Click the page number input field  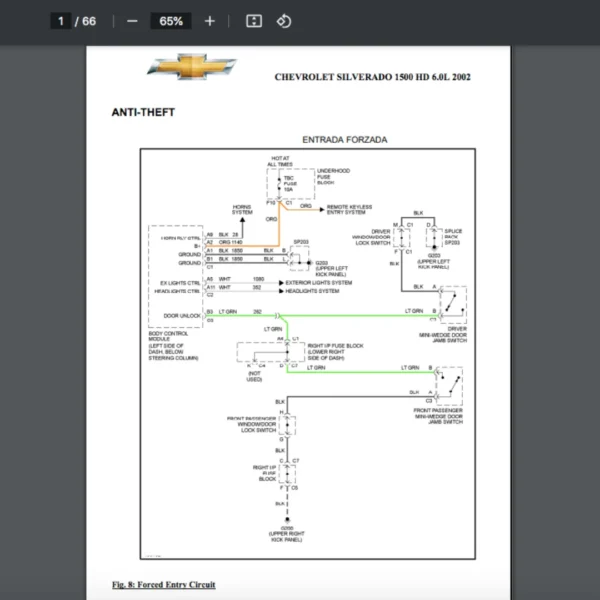point(61,21)
